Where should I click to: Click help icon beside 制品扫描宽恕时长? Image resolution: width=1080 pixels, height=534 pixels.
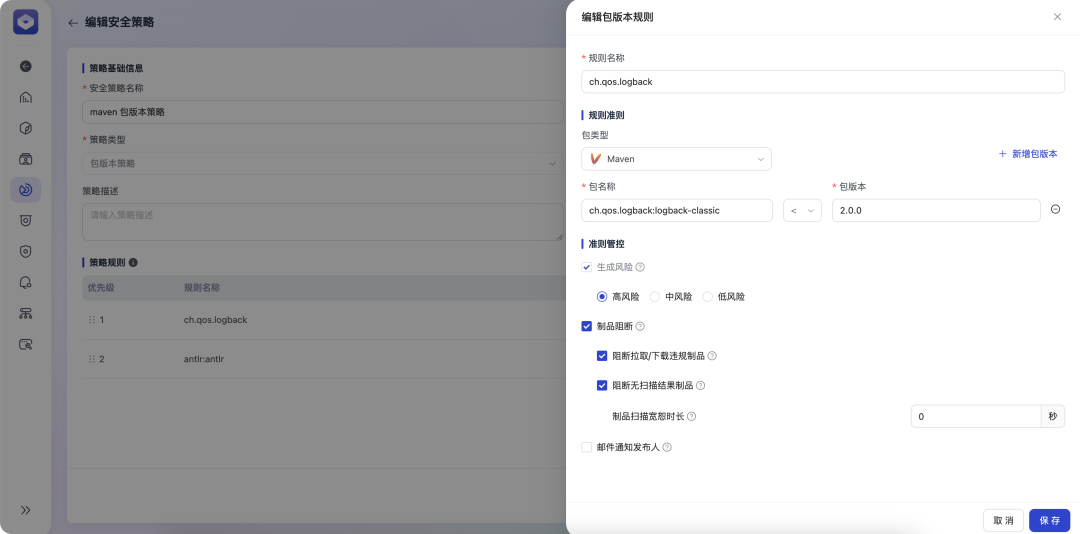691,416
